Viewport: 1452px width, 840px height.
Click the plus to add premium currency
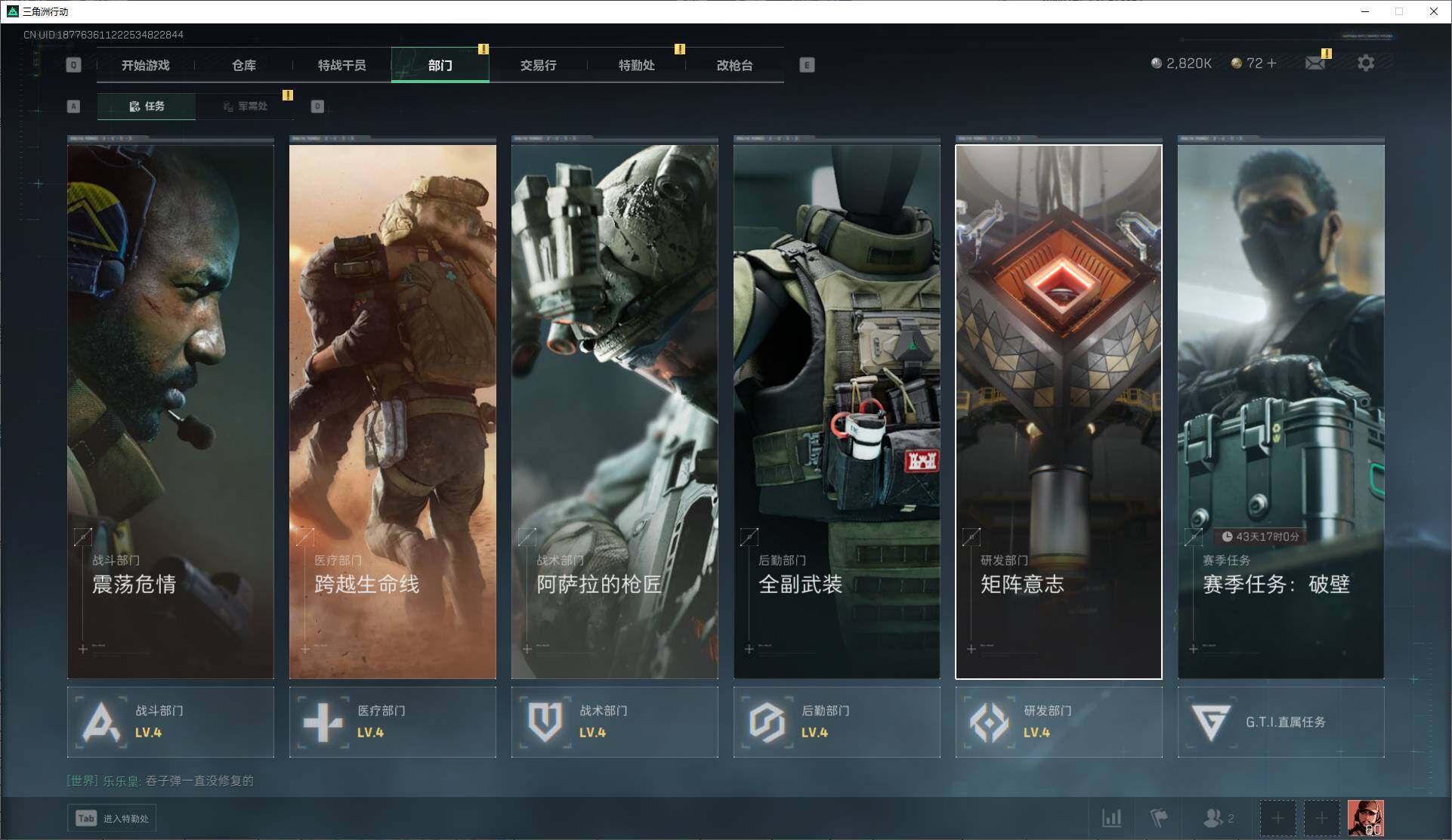tap(1272, 63)
